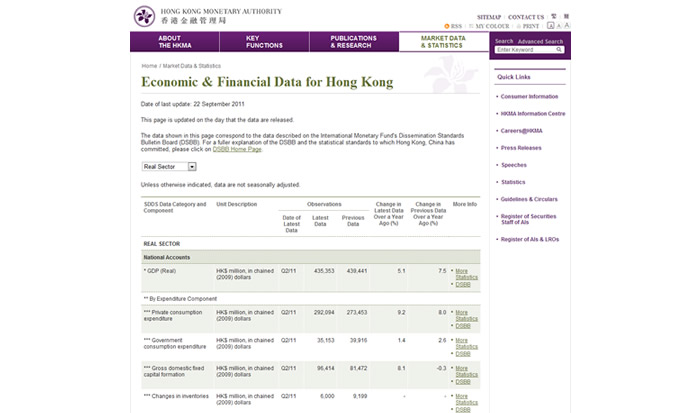Go to Press Releases quick link
Screen dimensions: 700x413
[x=521, y=147]
